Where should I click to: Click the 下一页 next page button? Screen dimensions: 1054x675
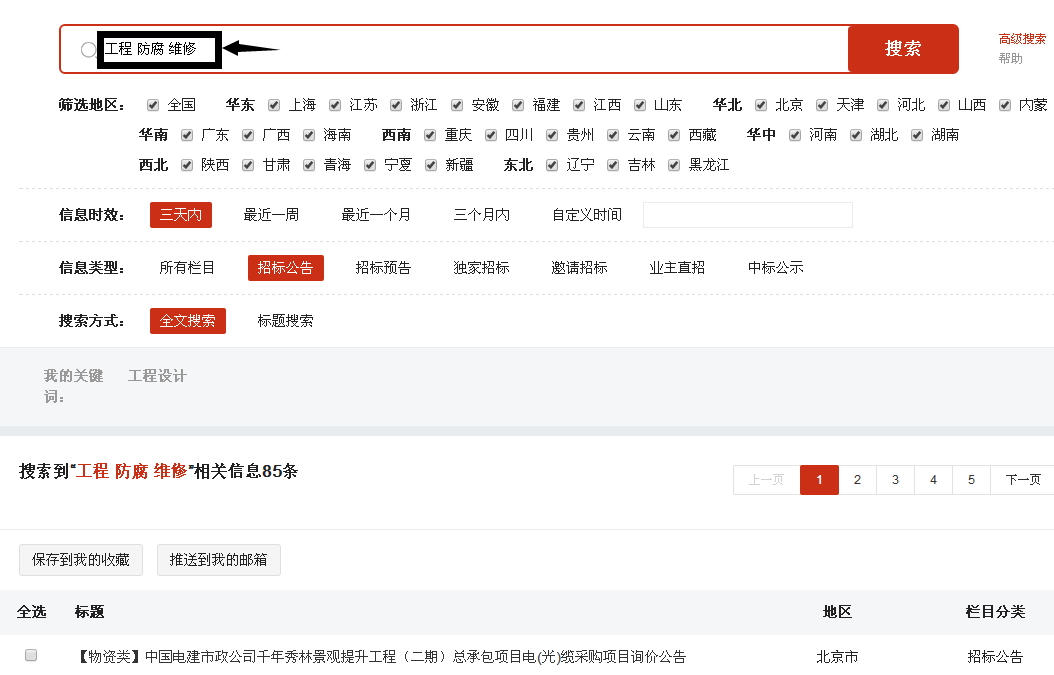[x=1022, y=480]
